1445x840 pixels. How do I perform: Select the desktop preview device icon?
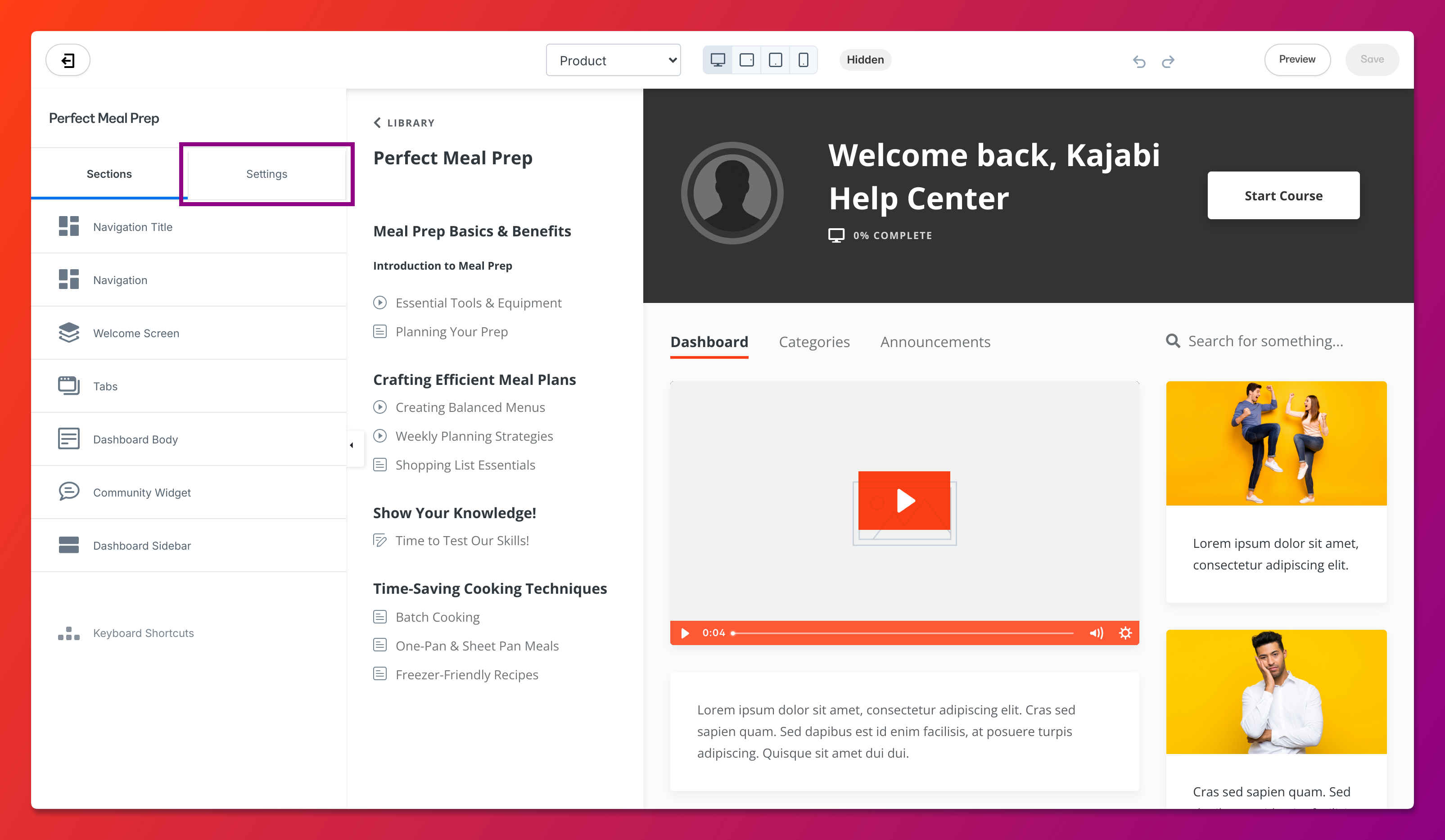tap(718, 59)
